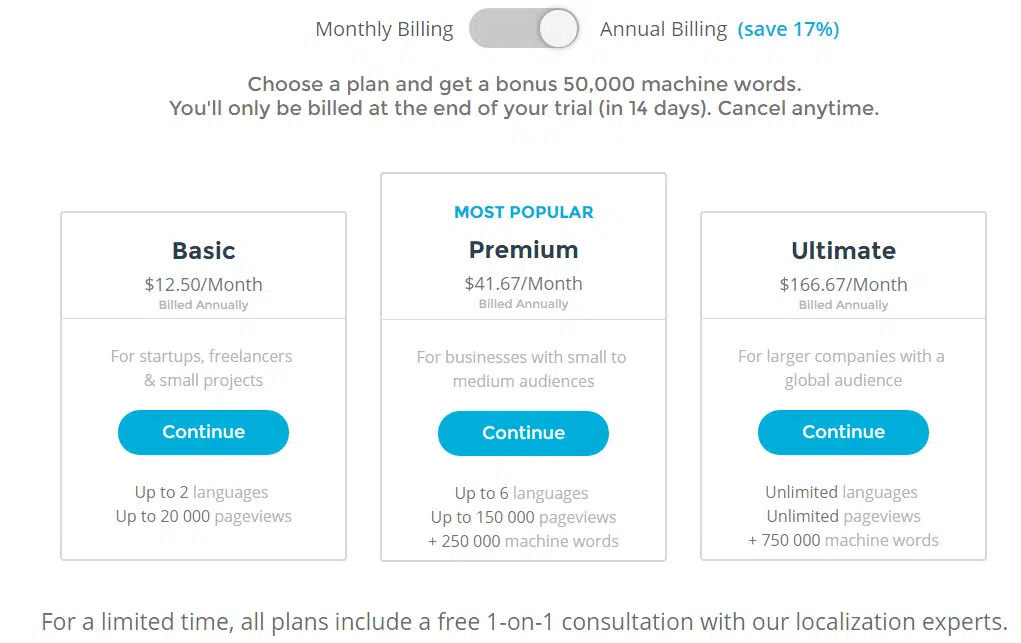Click the Premium plan title
The image size is (1021, 643).
[x=523, y=249]
